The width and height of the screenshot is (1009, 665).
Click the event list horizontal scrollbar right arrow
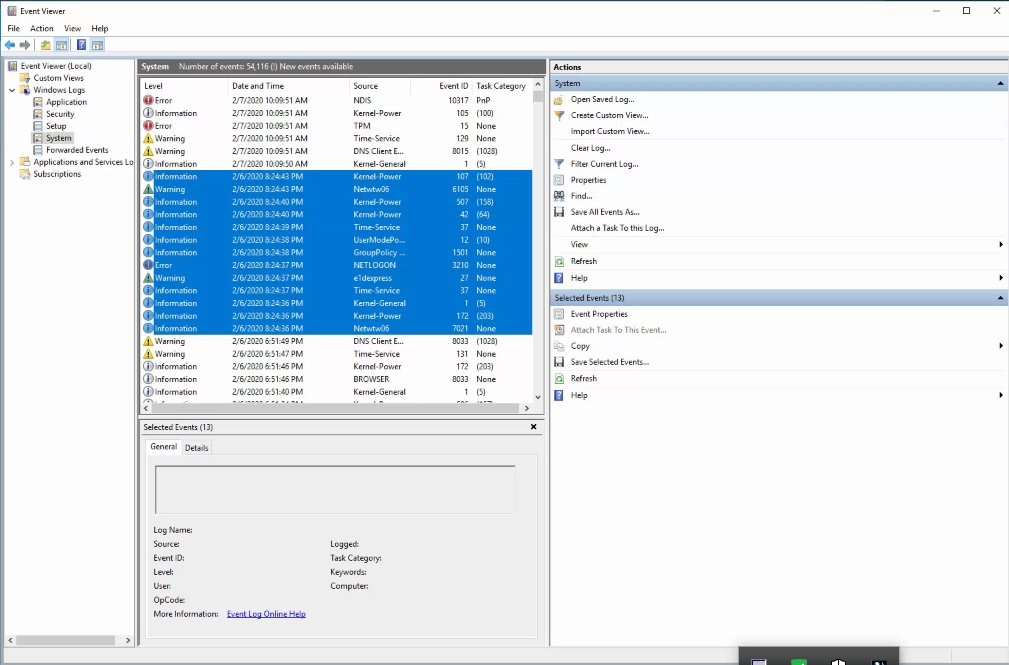coord(526,408)
